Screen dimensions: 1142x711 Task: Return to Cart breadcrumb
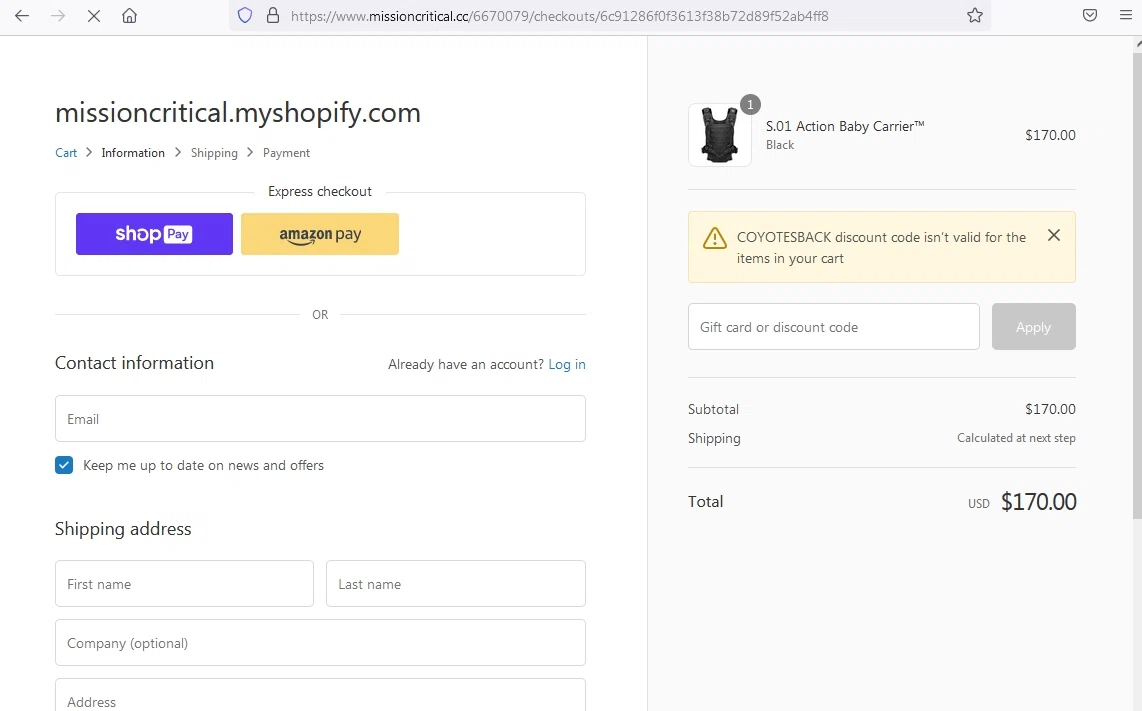coord(66,153)
